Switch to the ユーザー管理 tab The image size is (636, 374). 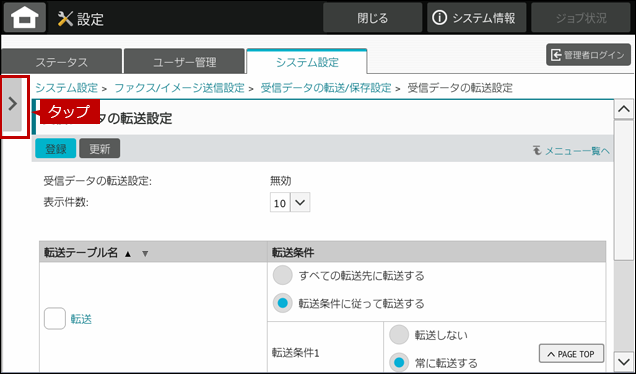pos(185,62)
